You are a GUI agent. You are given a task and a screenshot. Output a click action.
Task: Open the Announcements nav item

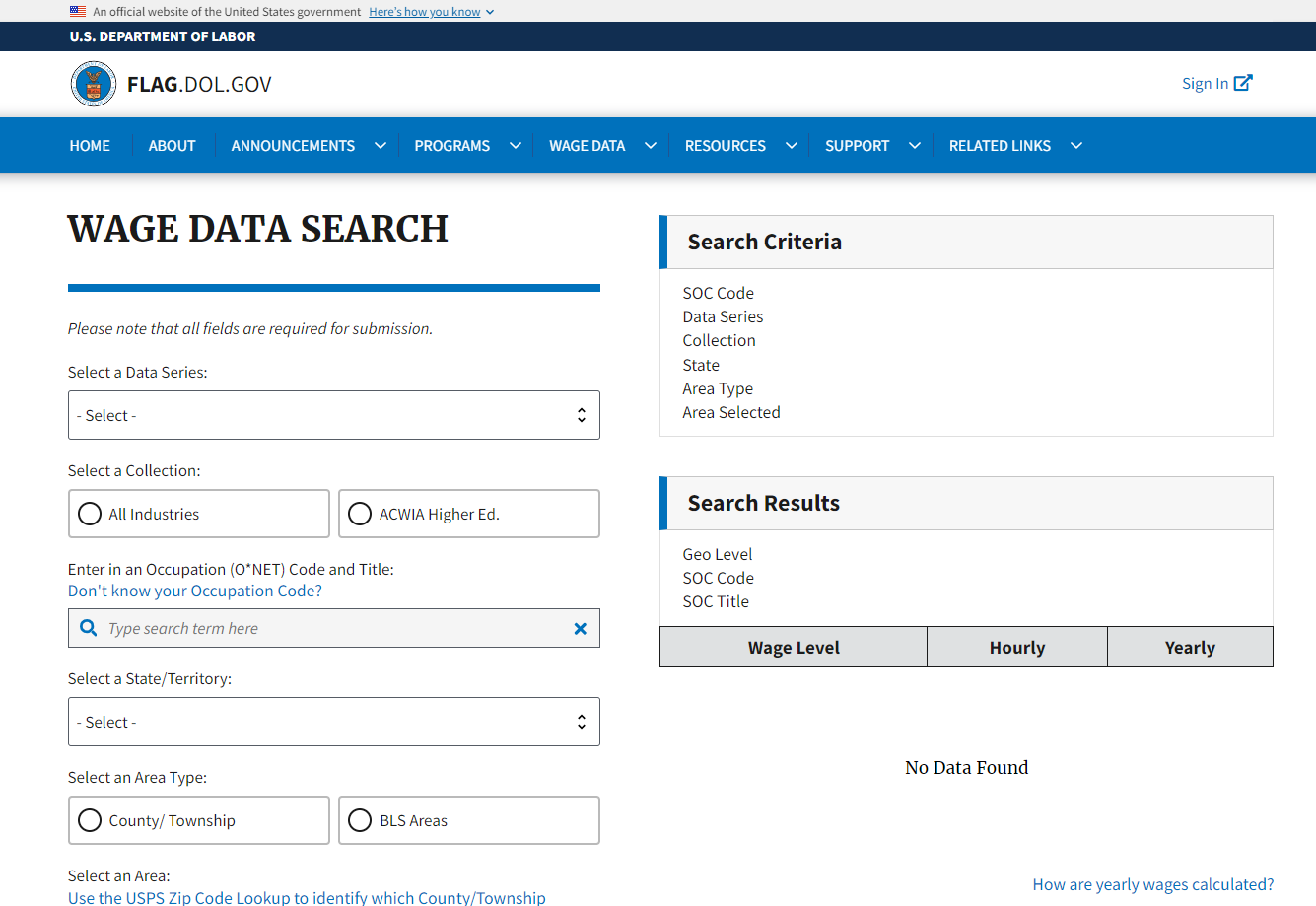293,146
